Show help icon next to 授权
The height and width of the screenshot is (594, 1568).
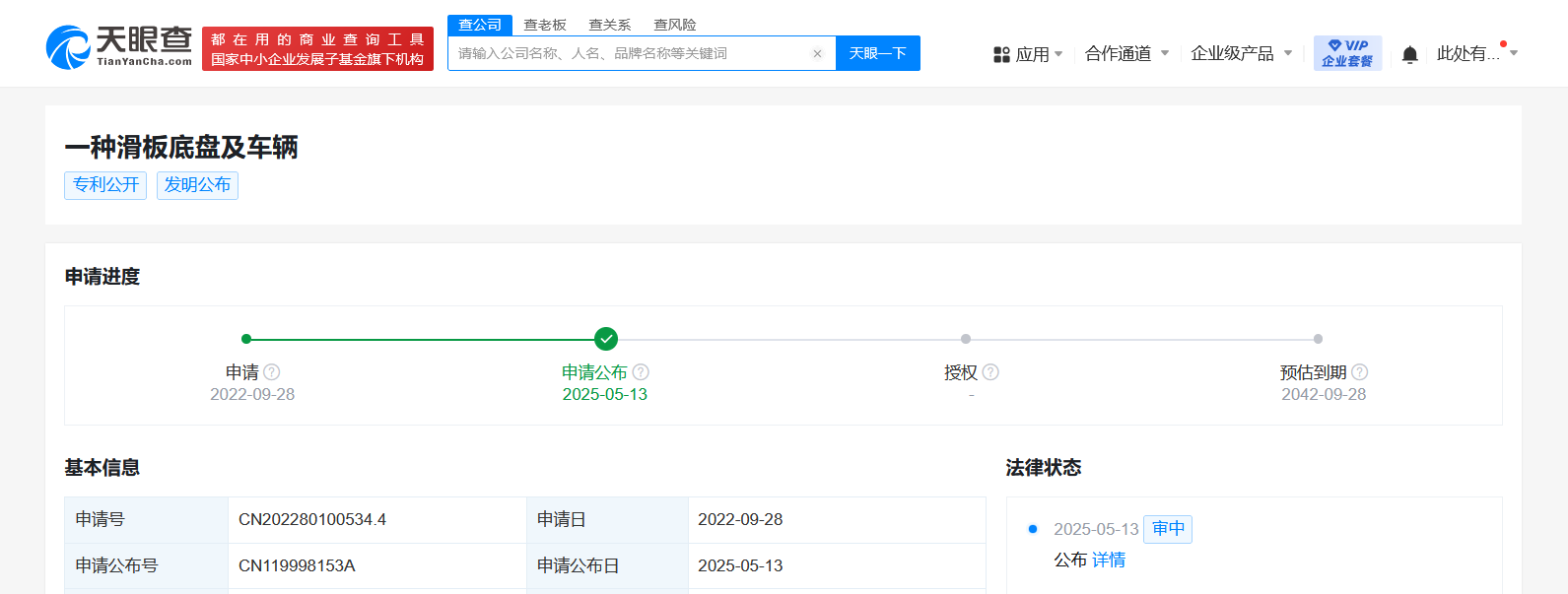point(990,372)
